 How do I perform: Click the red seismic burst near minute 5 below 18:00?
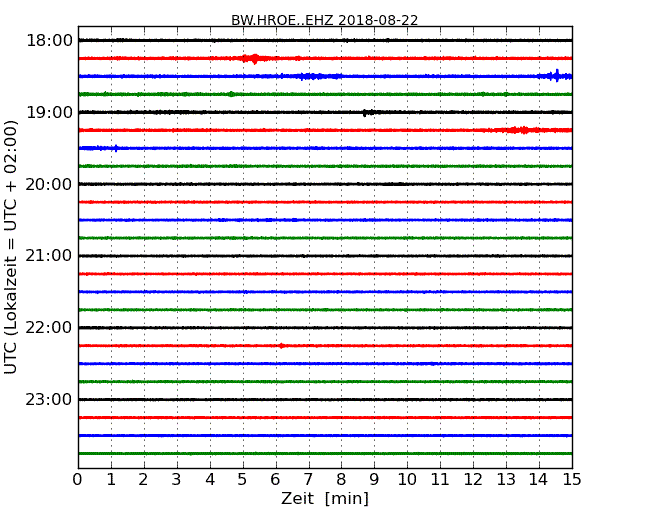(x=254, y=58)
